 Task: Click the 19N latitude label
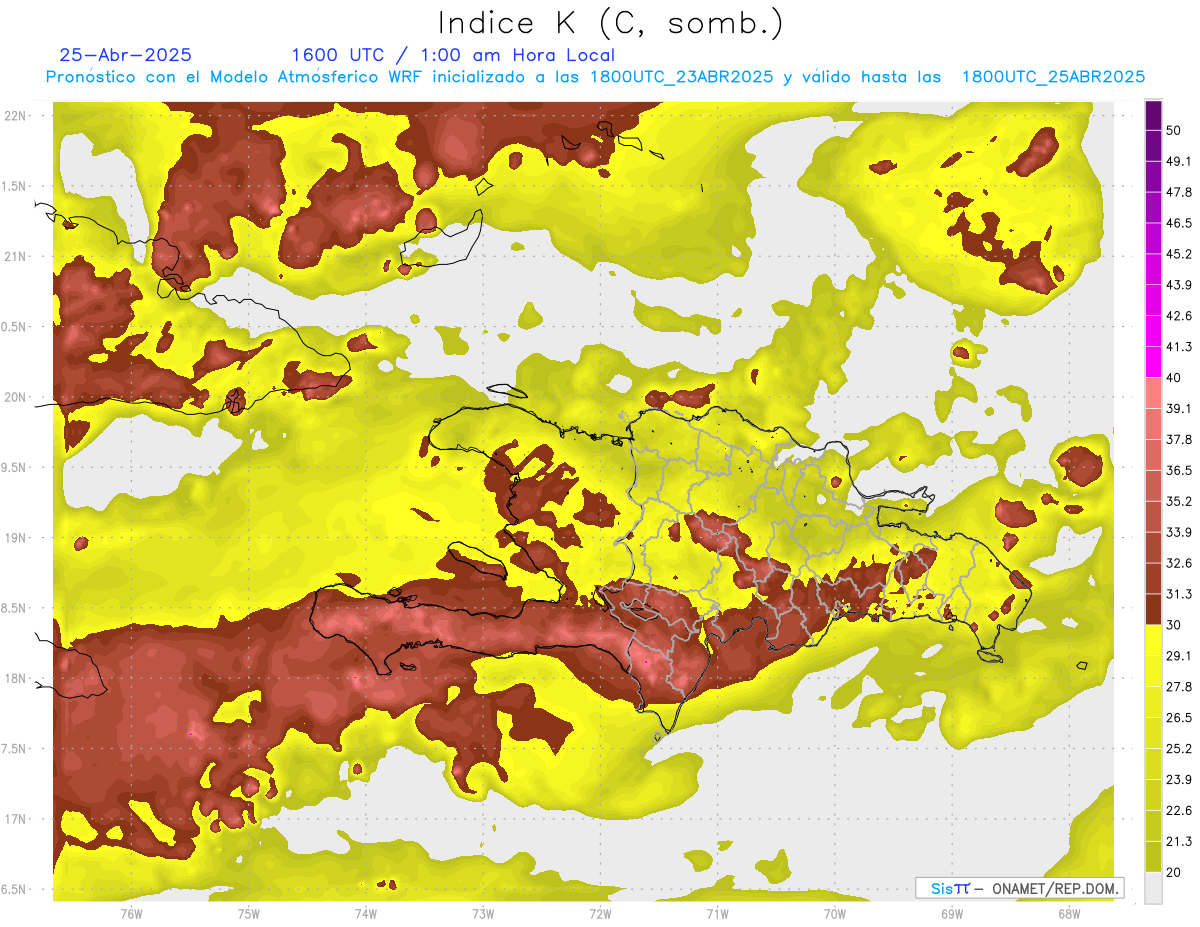17,538
